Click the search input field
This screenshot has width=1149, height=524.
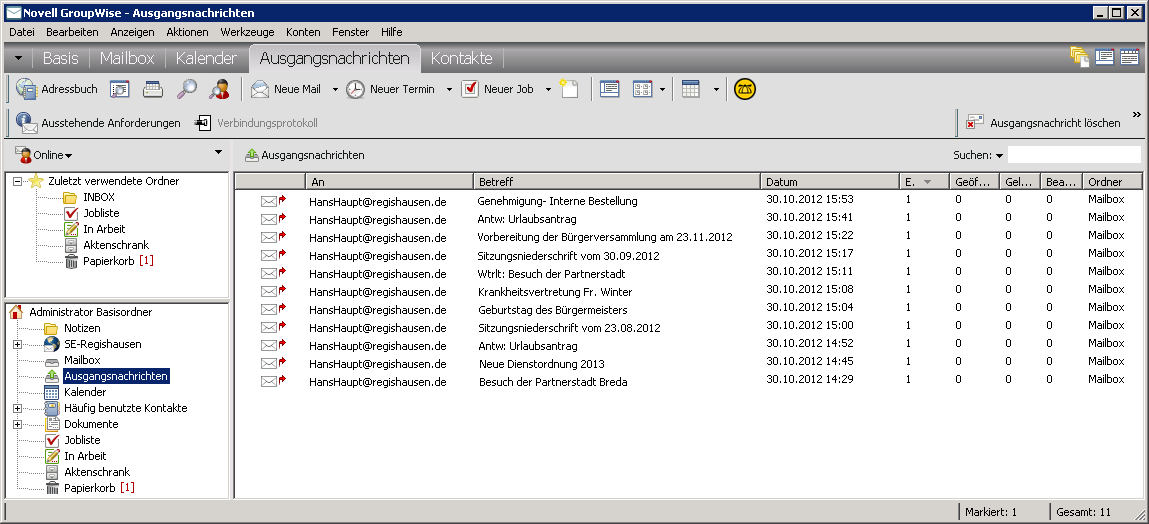coord(1073,155)
